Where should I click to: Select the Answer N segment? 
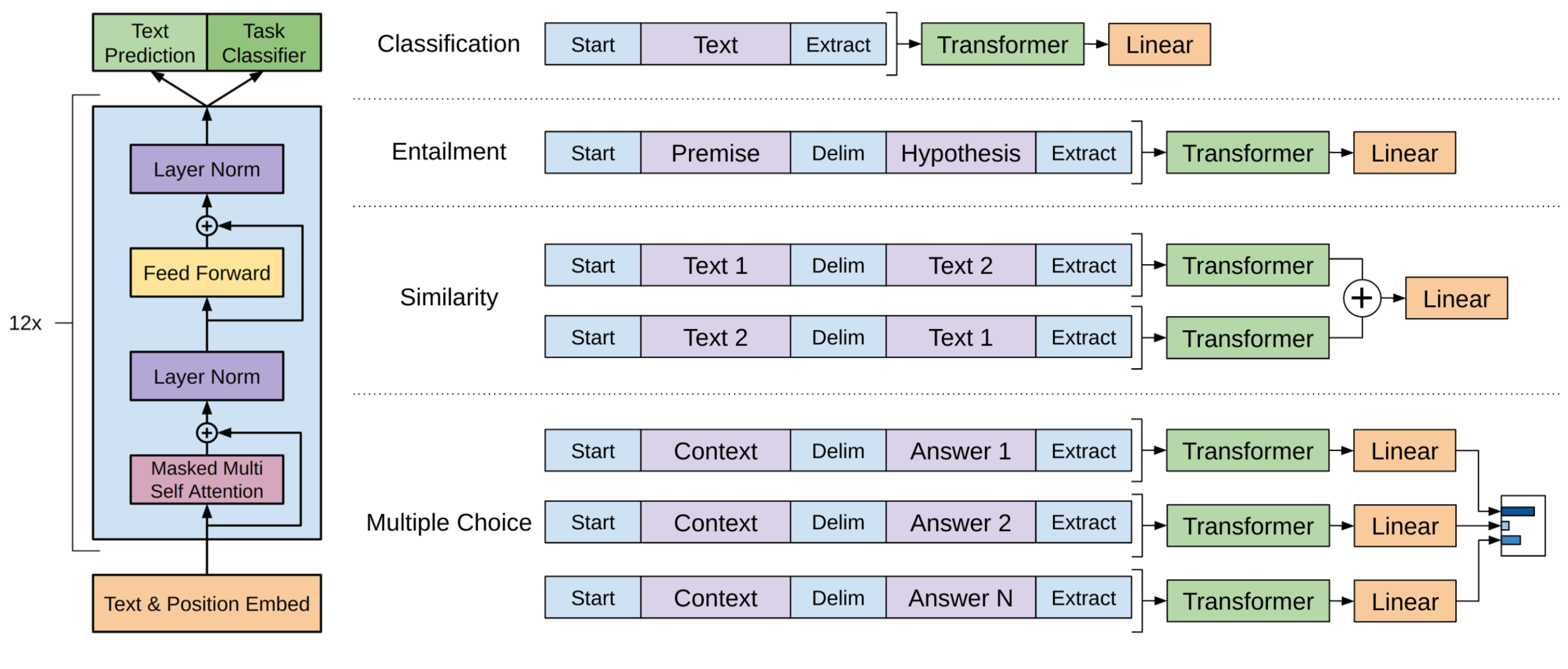point(960,598)
